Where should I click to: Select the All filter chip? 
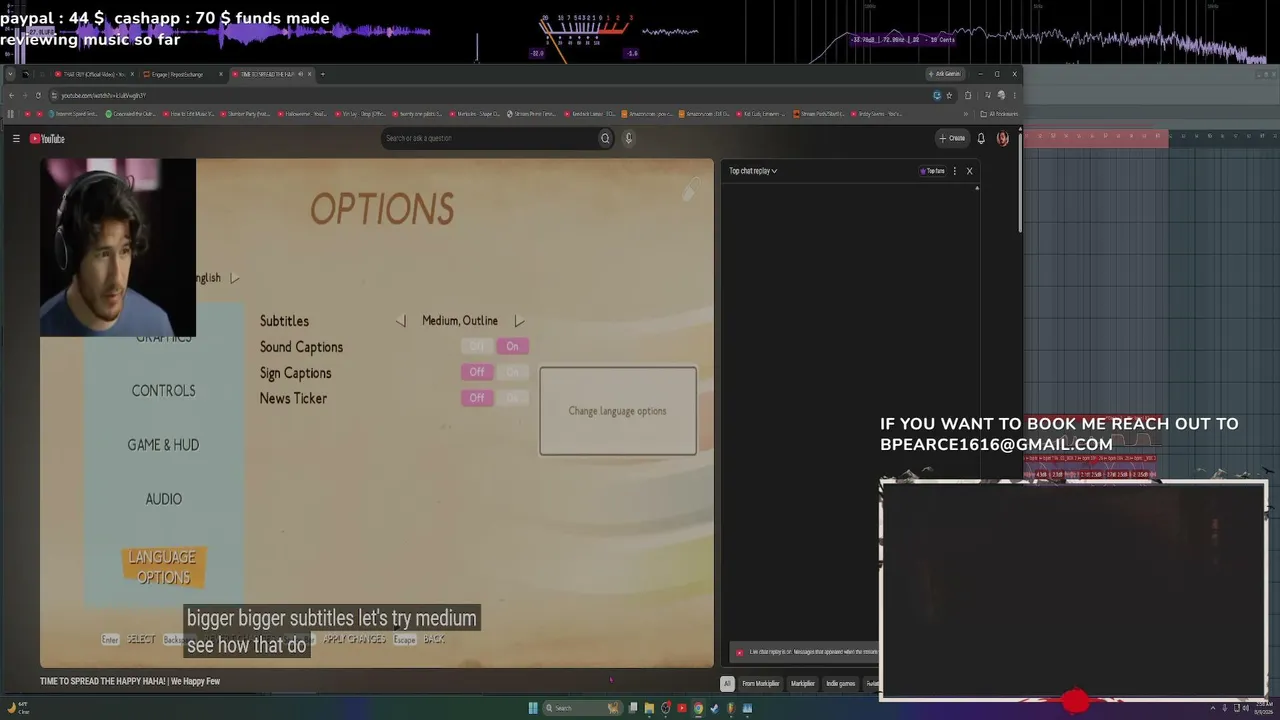(x=727, y=684)
